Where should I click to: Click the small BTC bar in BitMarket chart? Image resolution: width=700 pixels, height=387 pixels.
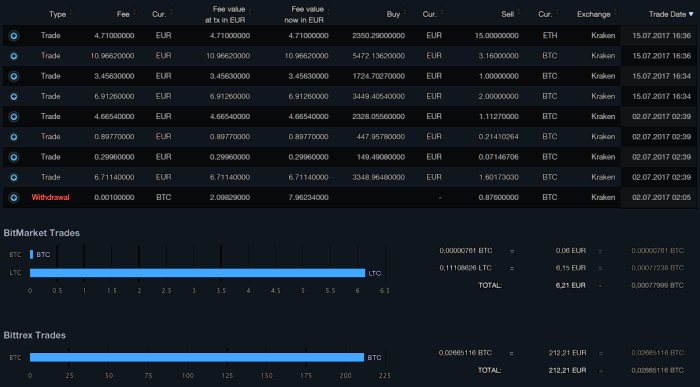point(31,254)
